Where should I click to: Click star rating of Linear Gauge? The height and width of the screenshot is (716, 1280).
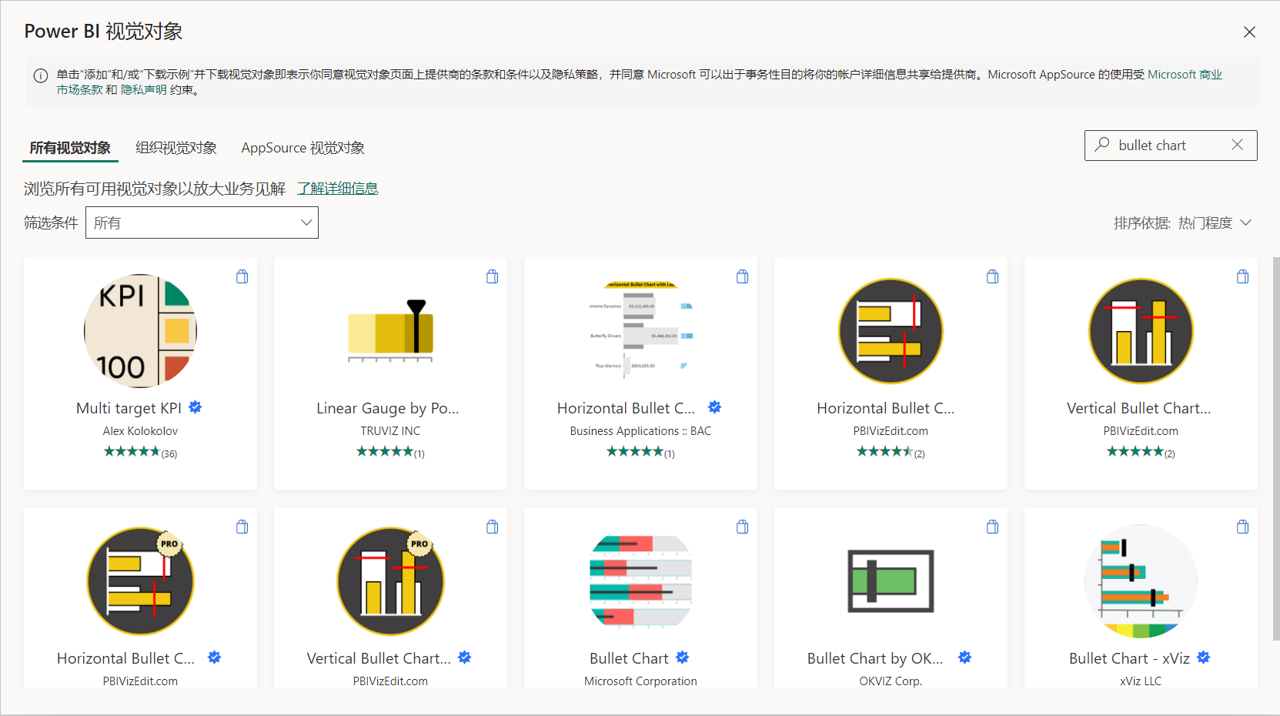pos(385,452)
